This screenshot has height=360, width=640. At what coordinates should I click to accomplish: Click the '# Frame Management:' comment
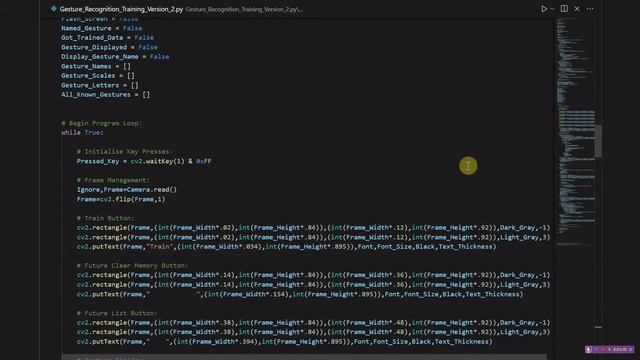click(113, 180)
